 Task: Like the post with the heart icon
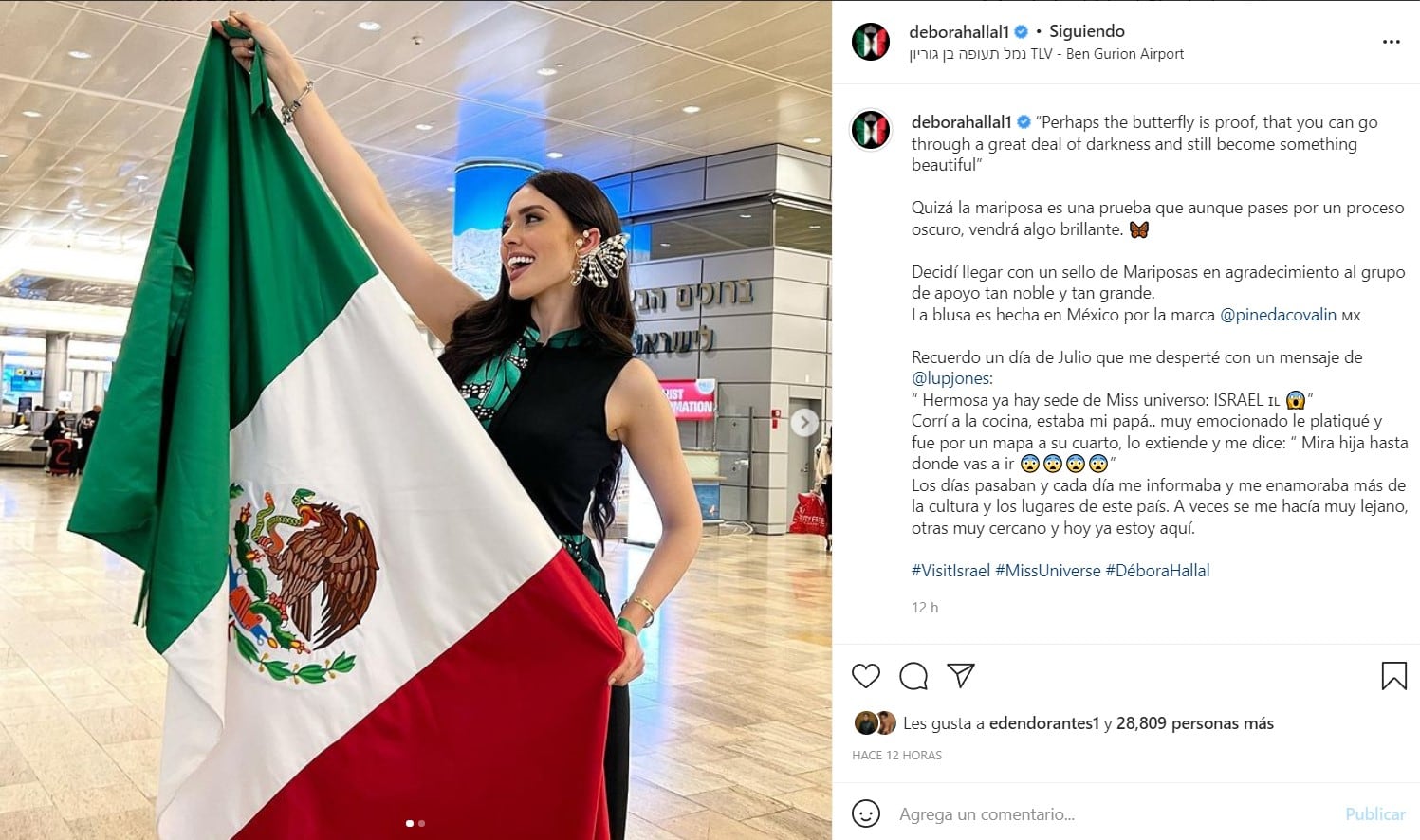tap(865, 676)
